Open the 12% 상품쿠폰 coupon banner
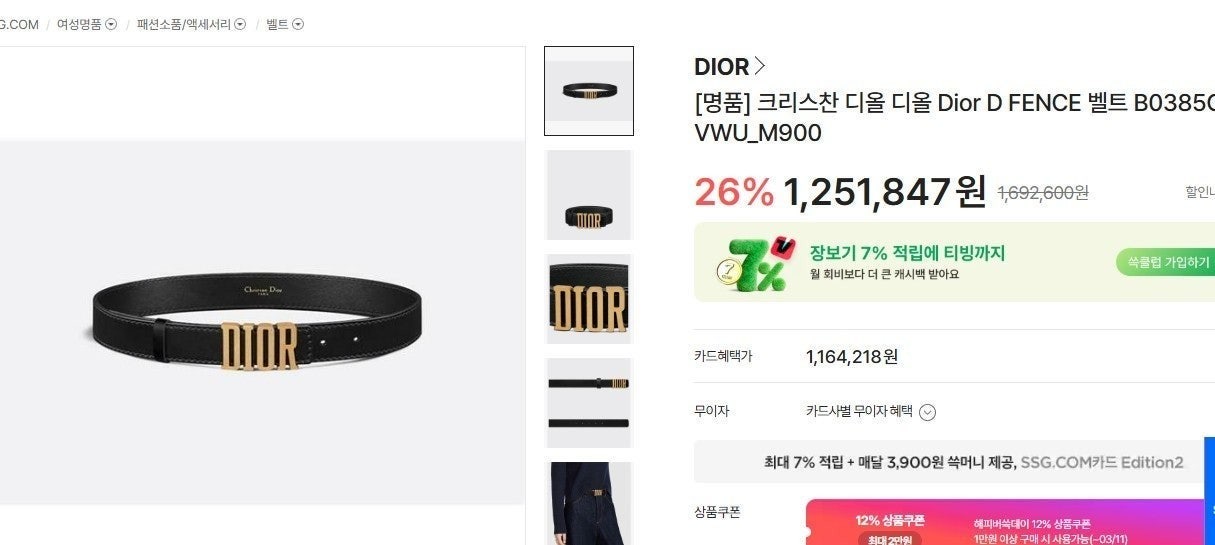The image size is (1215, 545). 1010,522
